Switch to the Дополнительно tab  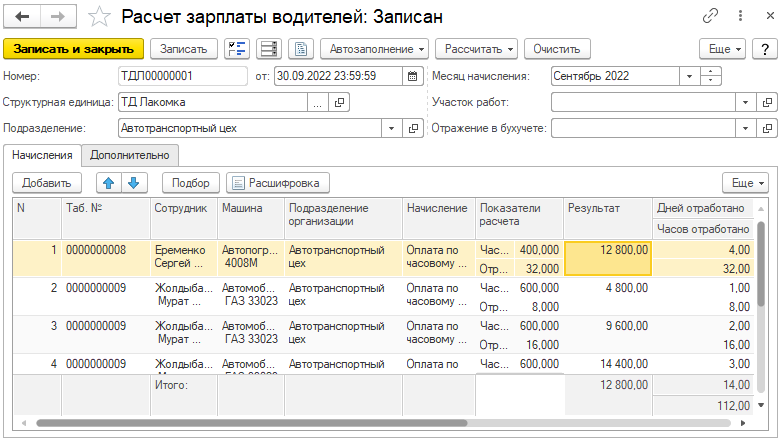[x=130, y=155]
